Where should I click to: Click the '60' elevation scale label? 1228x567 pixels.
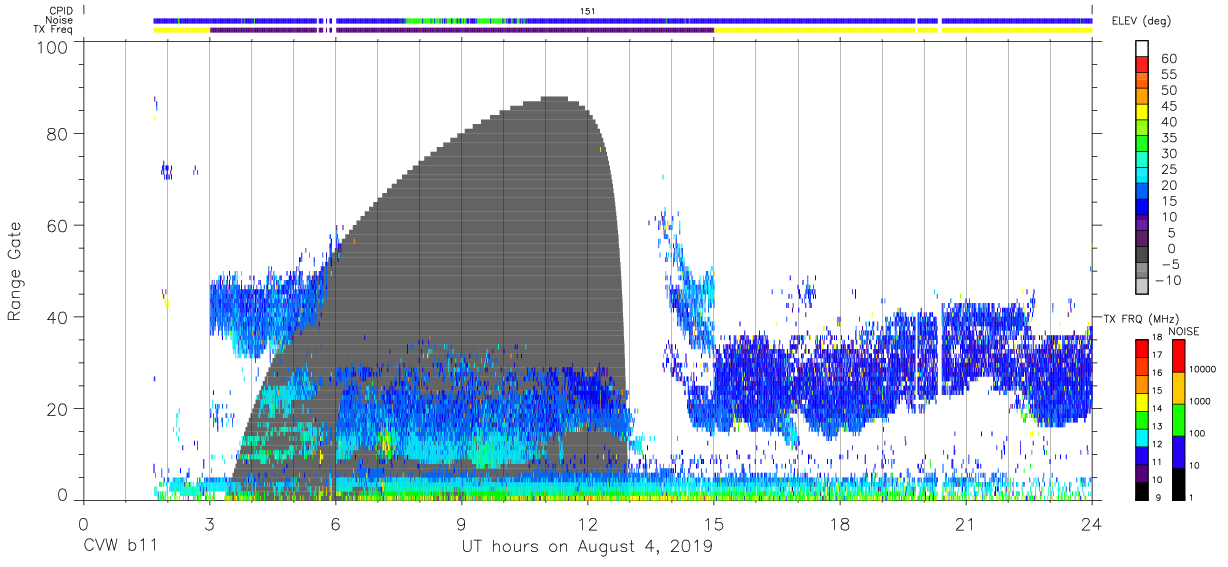click(x=1170, y=59)
